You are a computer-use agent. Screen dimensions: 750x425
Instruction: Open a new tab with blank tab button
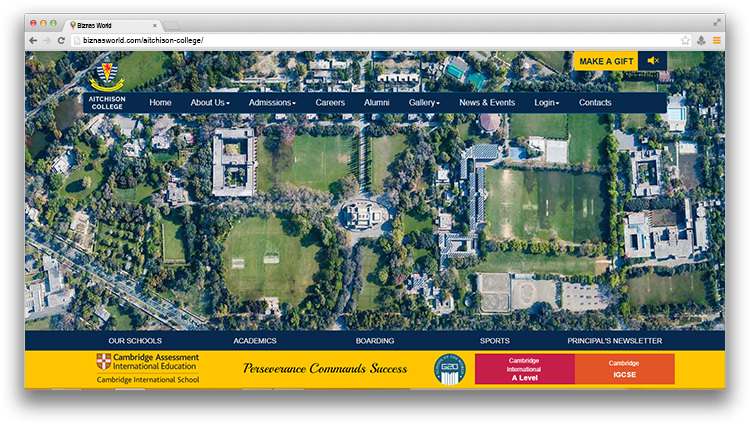tap(171, 25)
